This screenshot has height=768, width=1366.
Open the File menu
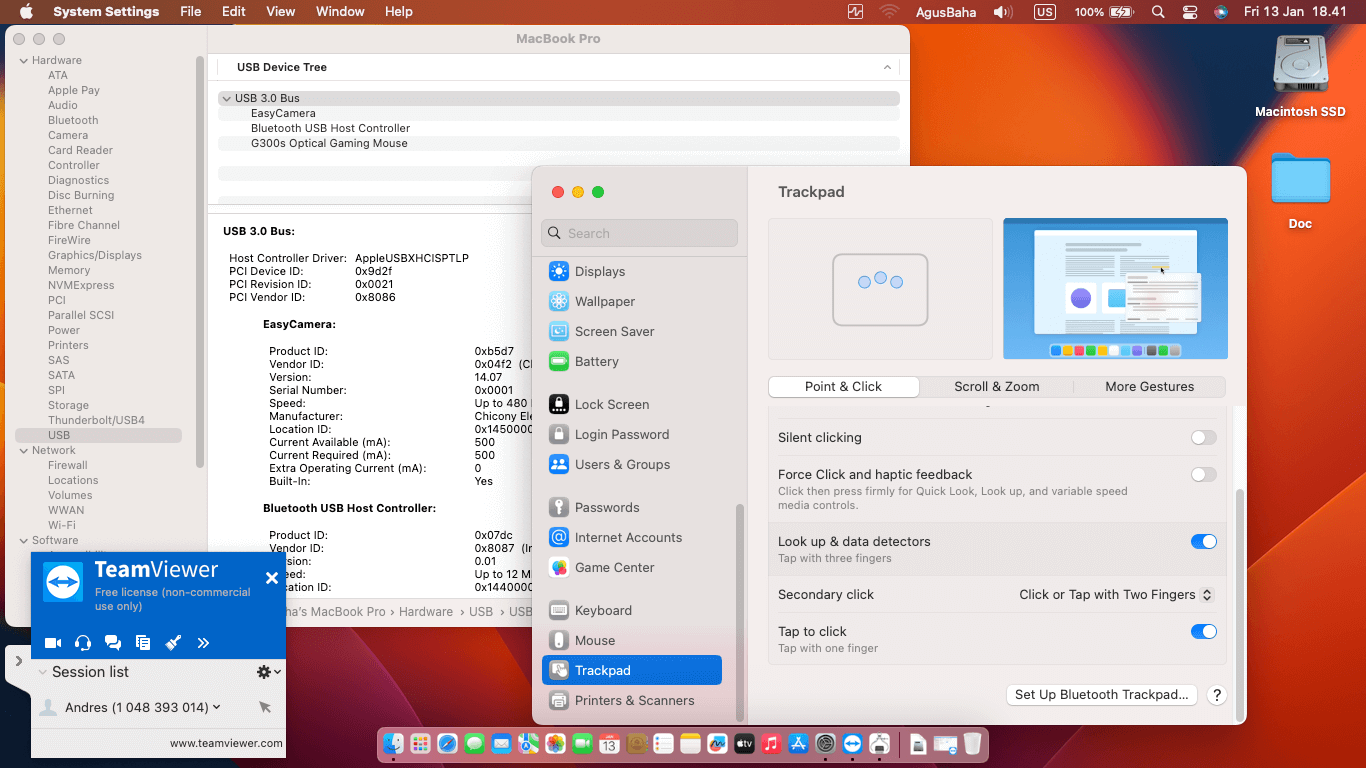click(x=190, y=12)
